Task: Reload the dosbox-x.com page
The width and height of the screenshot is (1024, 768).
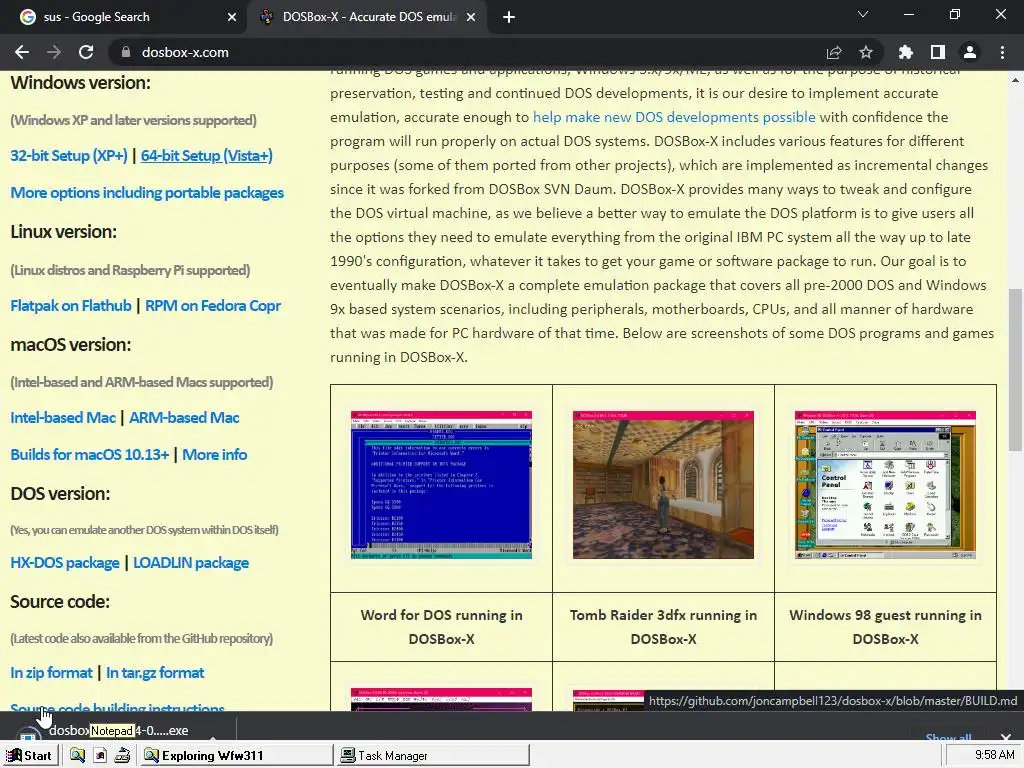Action: point(86,52)
